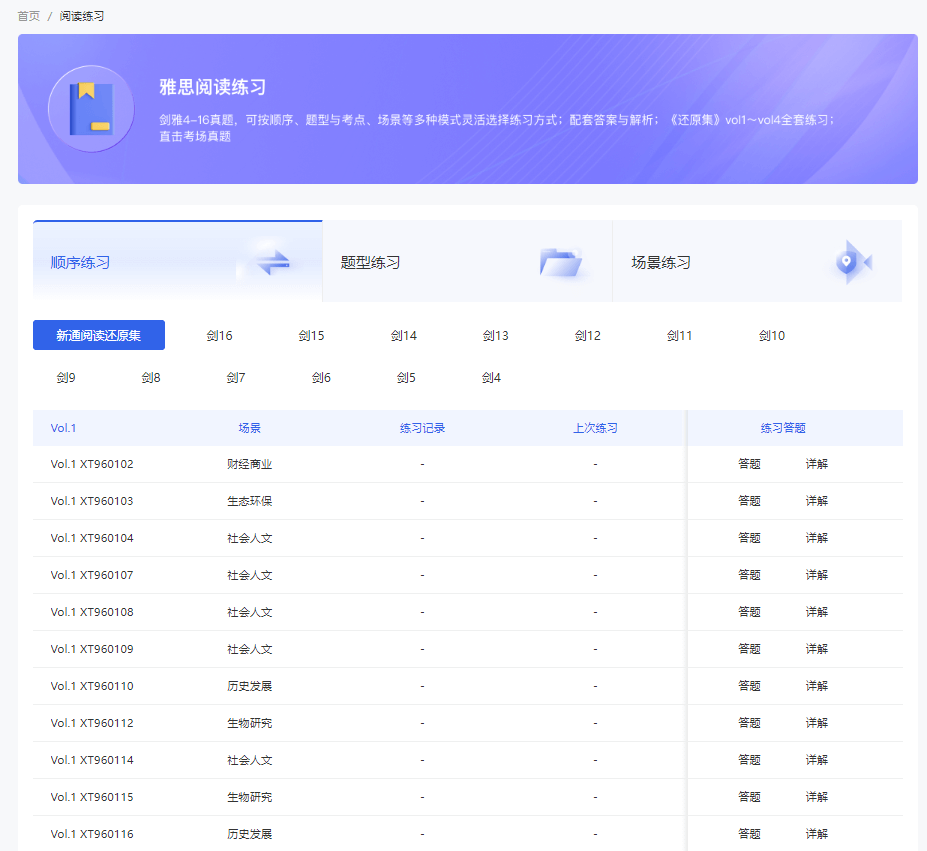Image resolution: width=927 pixels, height=851 pixels.
Task: Start 答题 for Vol.1 XT960109
Action: tap(749, 649)
